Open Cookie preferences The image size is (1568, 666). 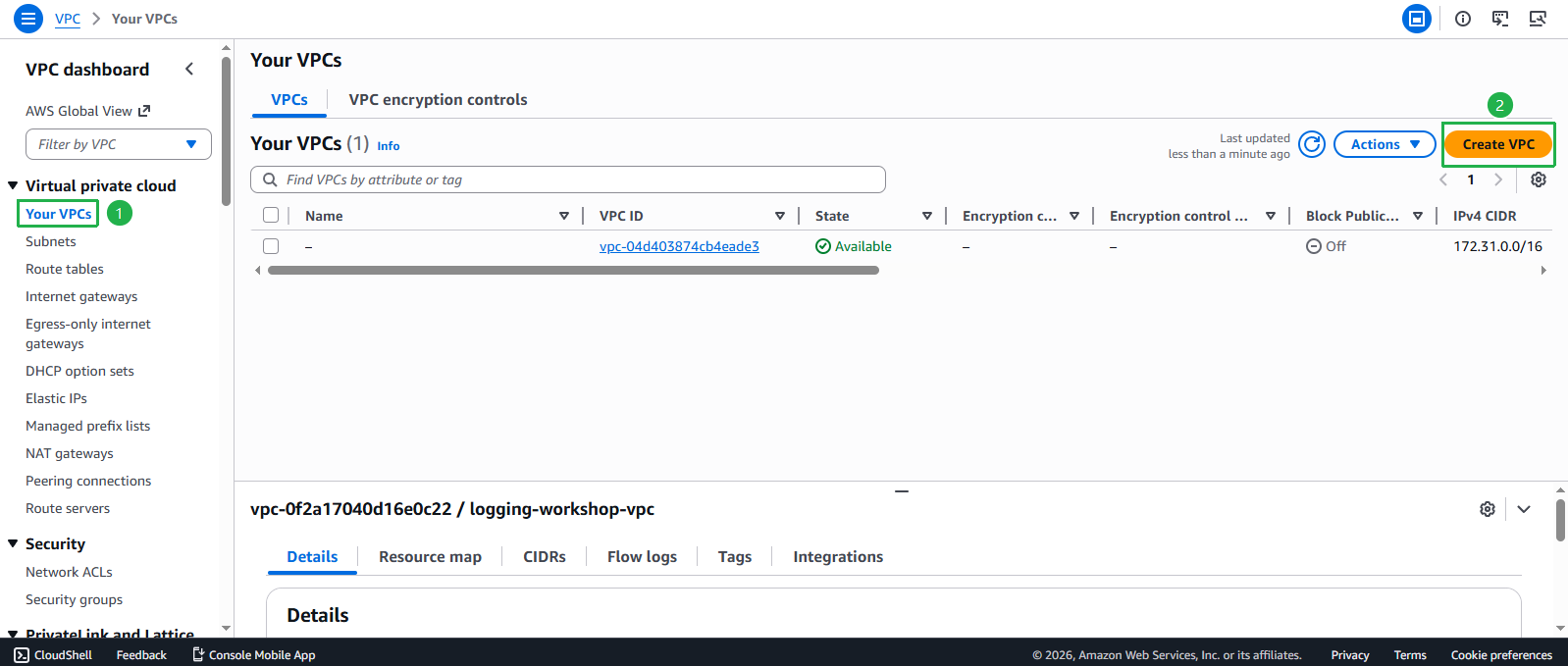(1501, 655)
